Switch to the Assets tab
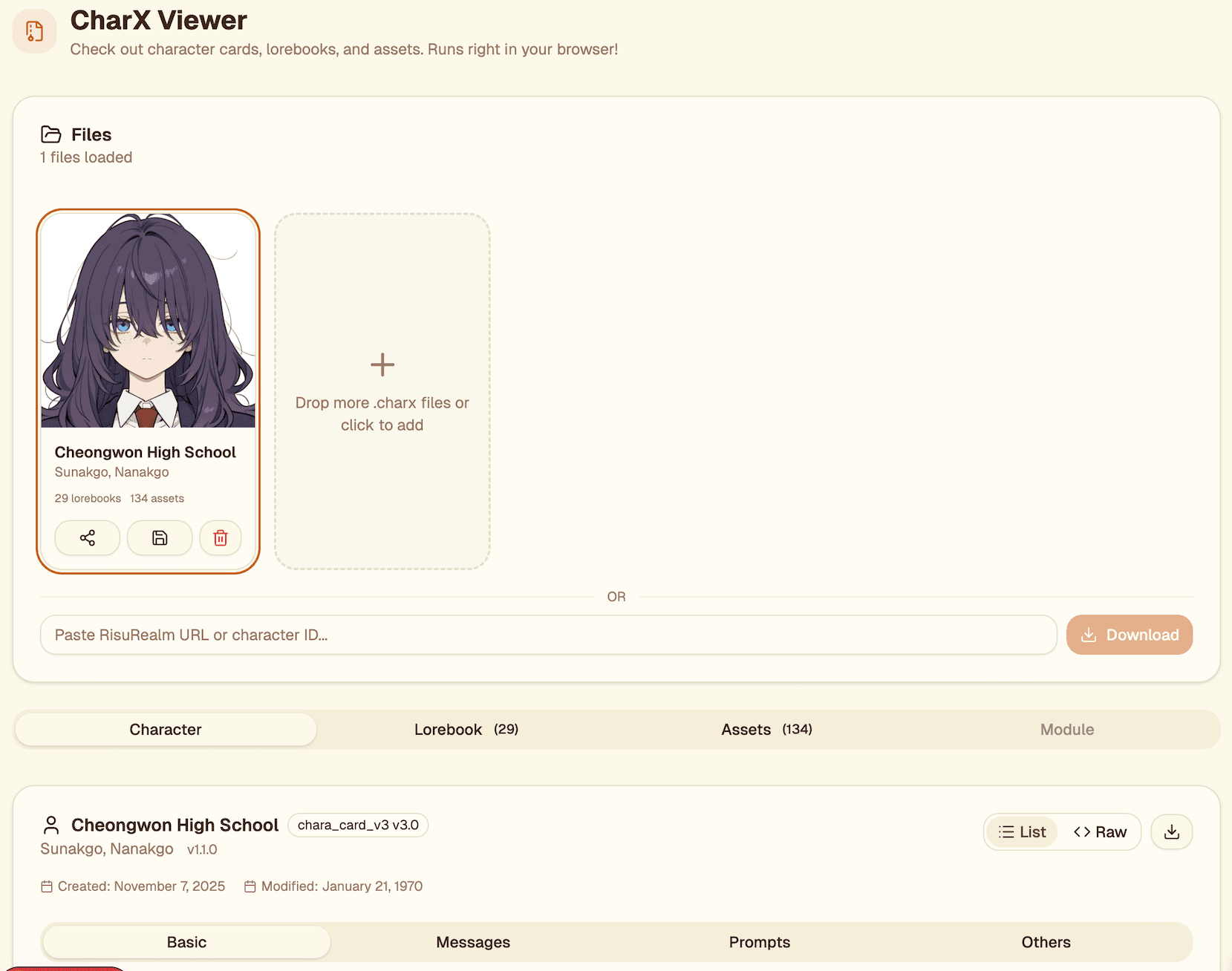Image resolution: width=1232 pixels, height=971 pixels. [766, 729]
